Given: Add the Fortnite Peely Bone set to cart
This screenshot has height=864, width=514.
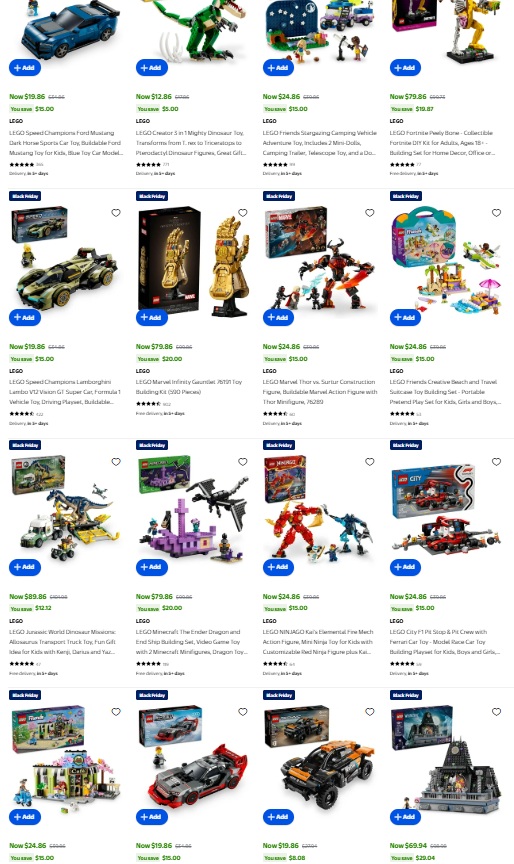Looking at the screenshot, I should (405, 67).
